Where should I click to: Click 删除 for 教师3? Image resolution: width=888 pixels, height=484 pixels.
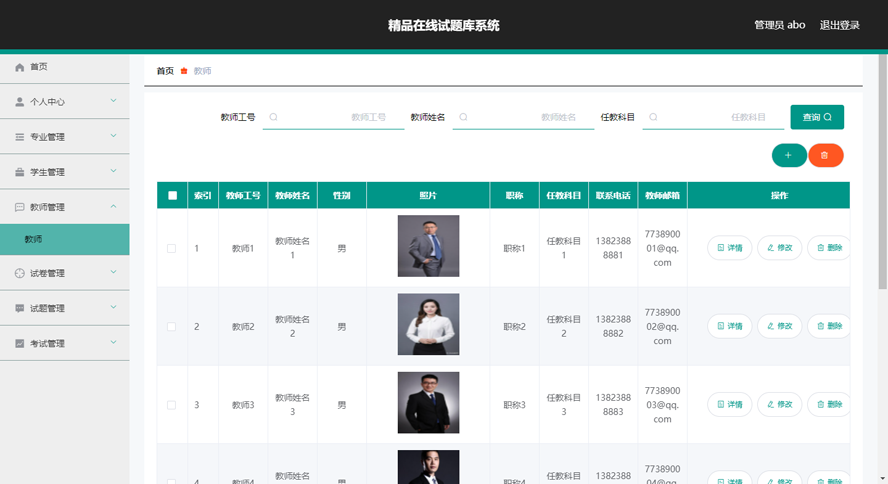(829, 404)
